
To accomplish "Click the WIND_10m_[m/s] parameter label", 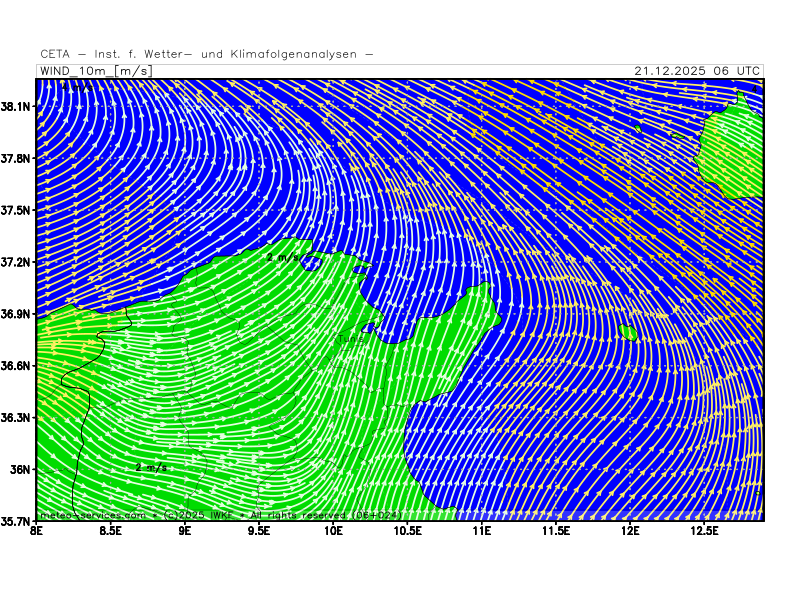I will pos(96,71).
